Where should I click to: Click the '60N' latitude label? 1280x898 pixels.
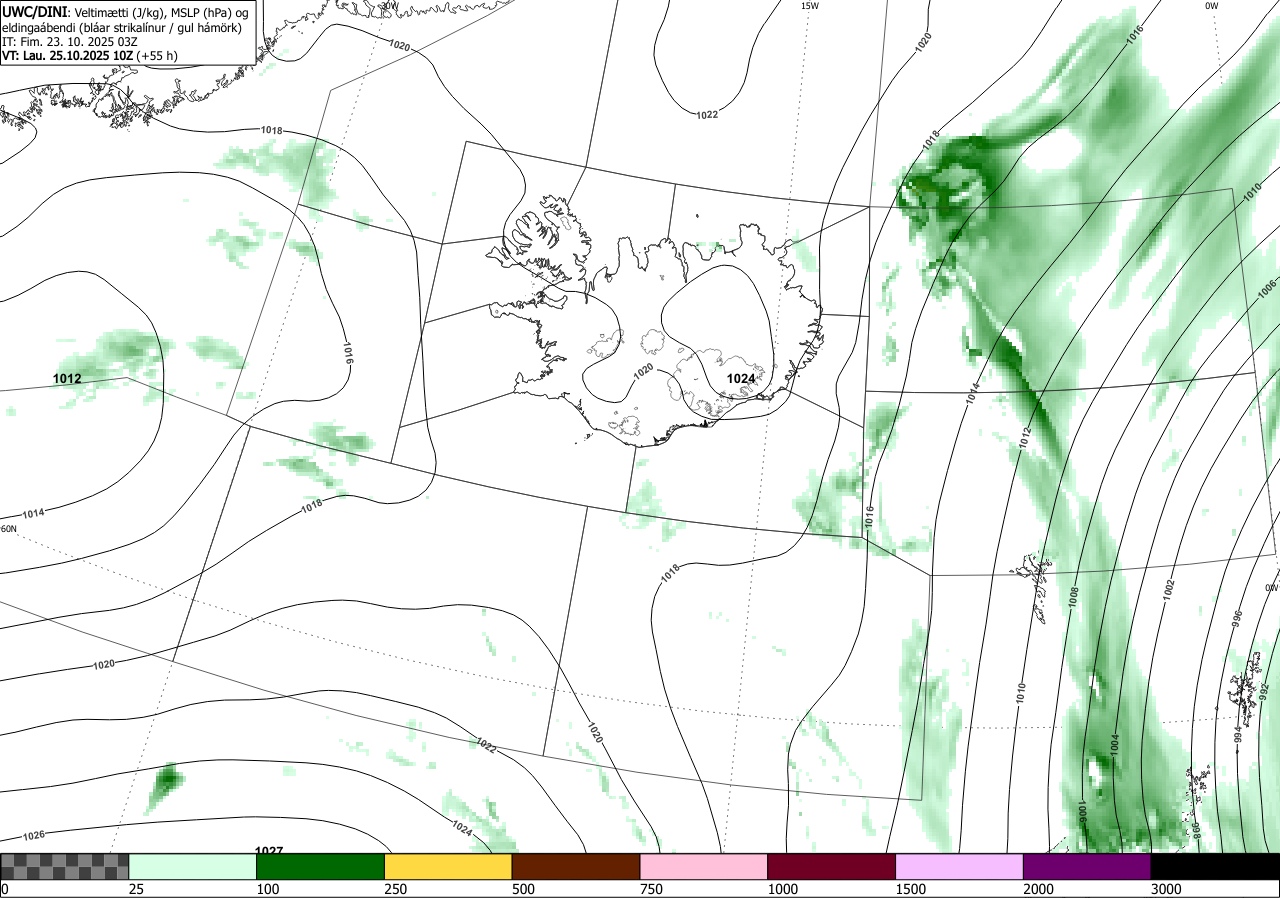8,529
